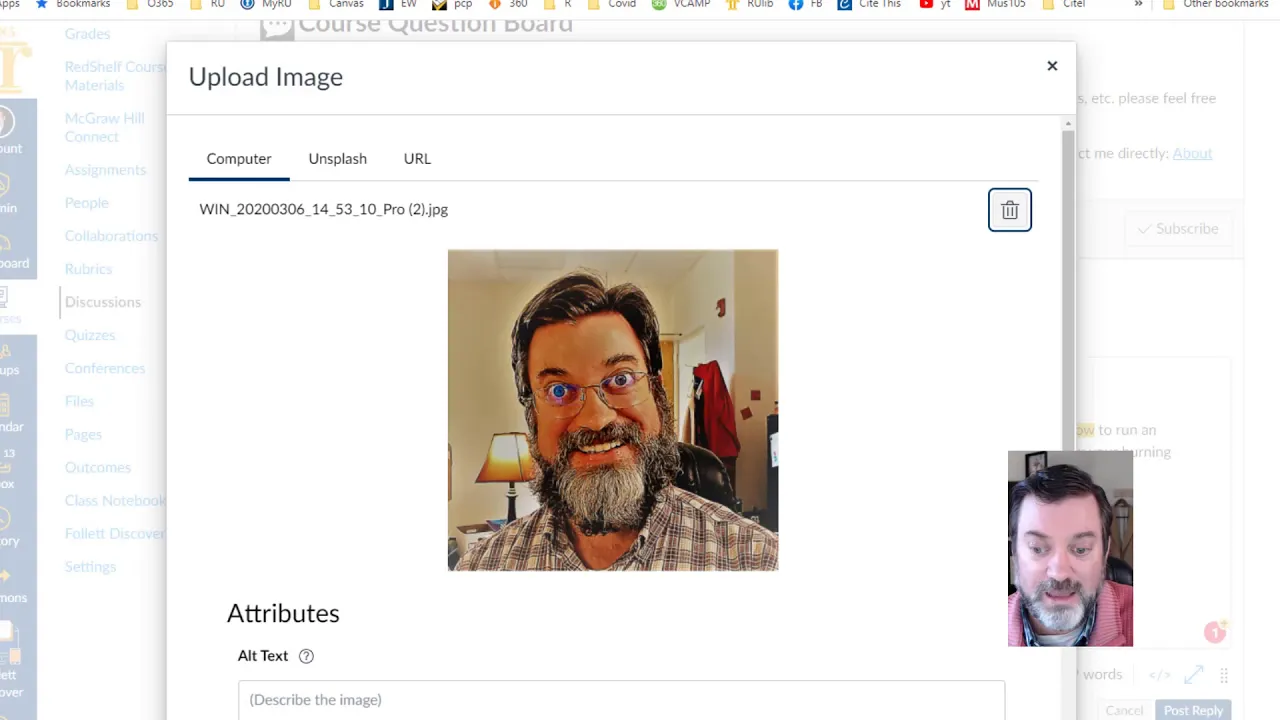
Task: Go to Assignments in course menu
Action: click(105, 170)
